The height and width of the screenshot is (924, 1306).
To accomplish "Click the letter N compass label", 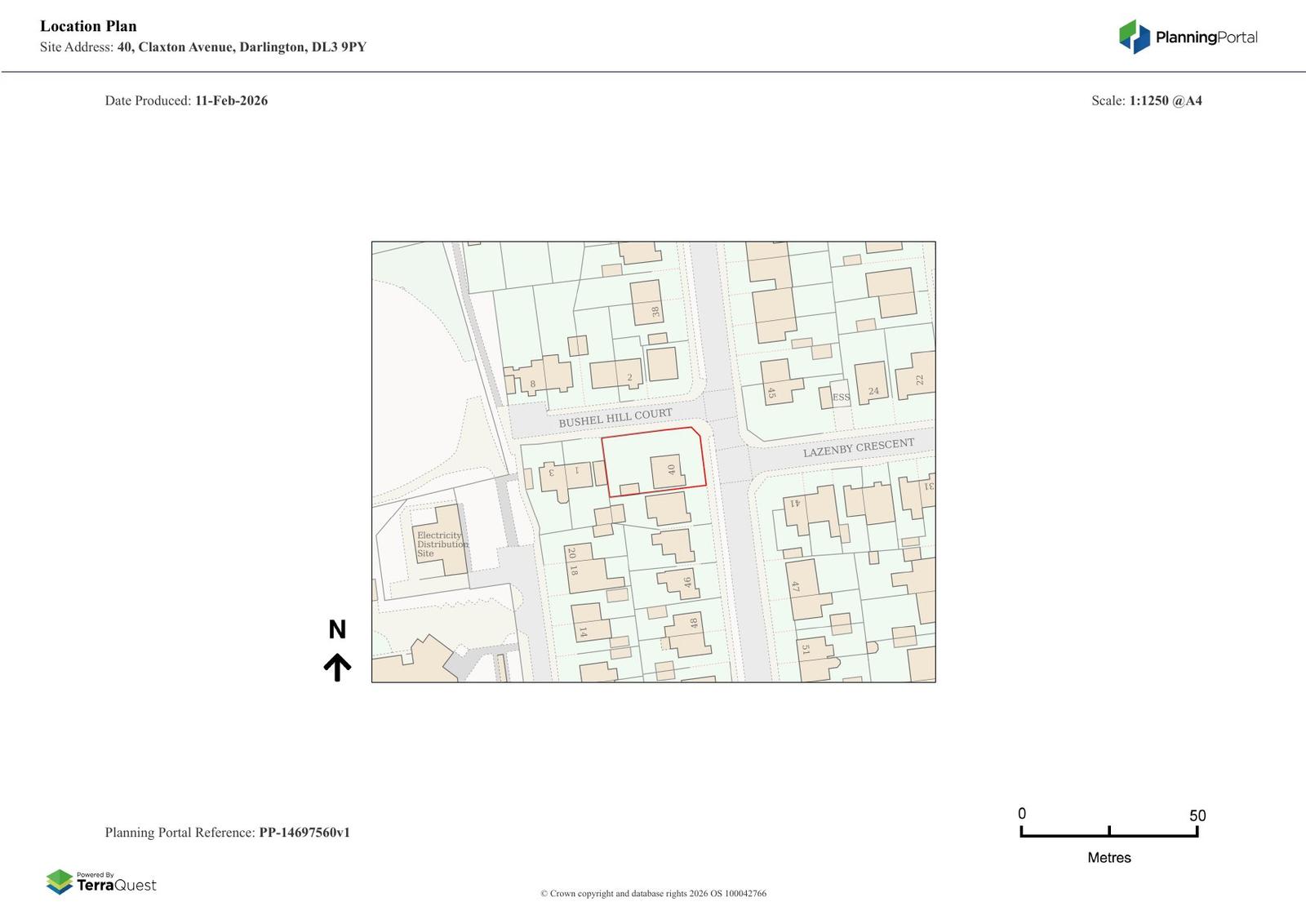I will [x=337, y=629].
